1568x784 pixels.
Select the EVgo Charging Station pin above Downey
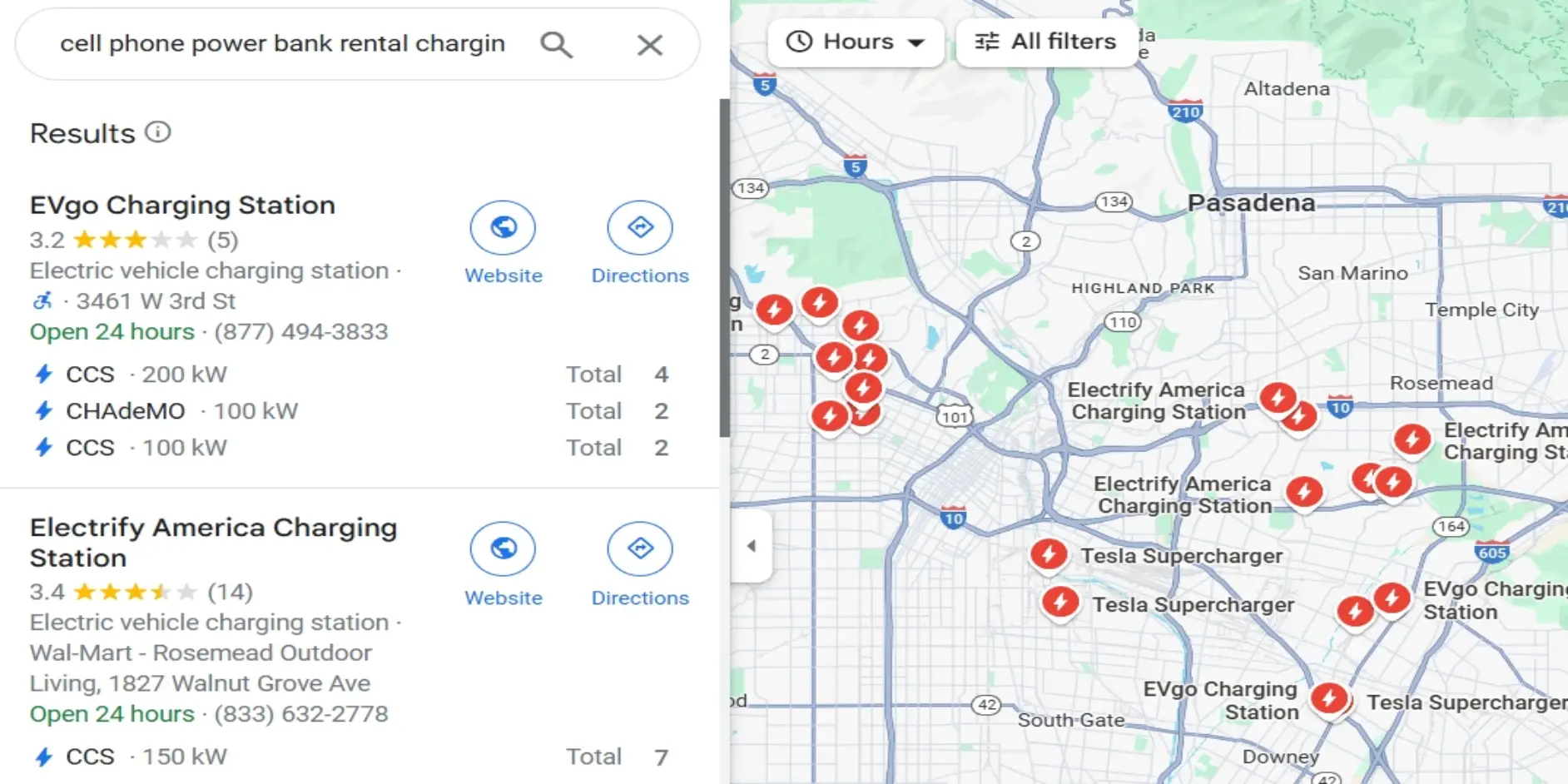click(x=1328, y=697)
